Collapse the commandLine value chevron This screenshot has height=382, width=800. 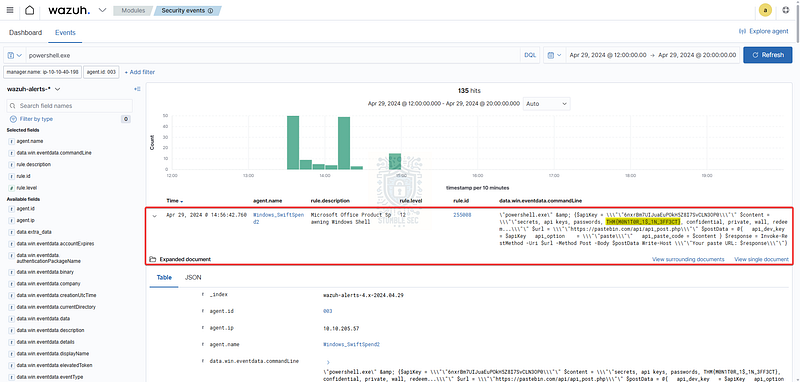coord(328,362)
